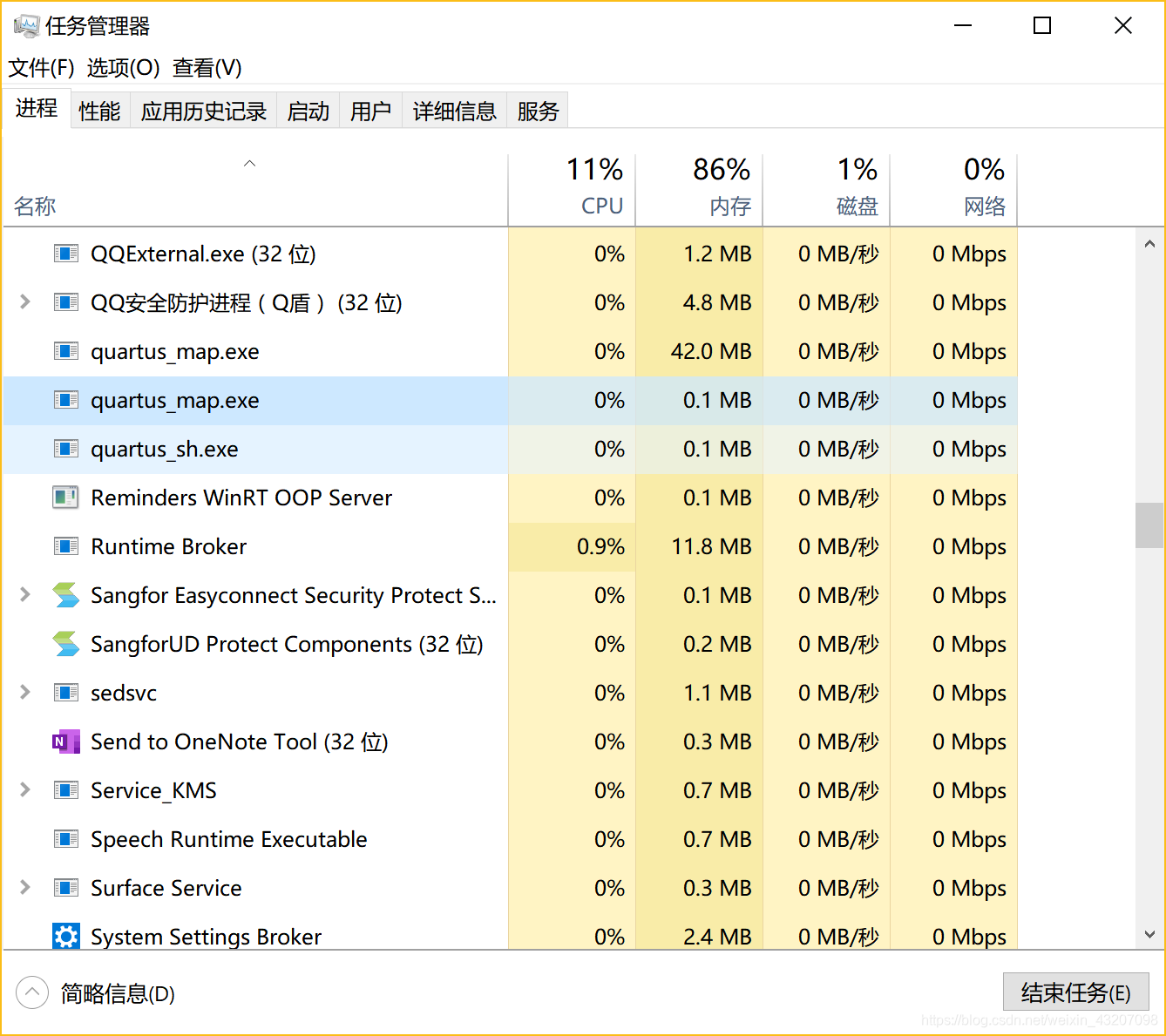Image resolution: width=1166 pixels, height=1036 pixels.
Task: Click the QQ安全防护进程 process icon
Action: point(66,302)
